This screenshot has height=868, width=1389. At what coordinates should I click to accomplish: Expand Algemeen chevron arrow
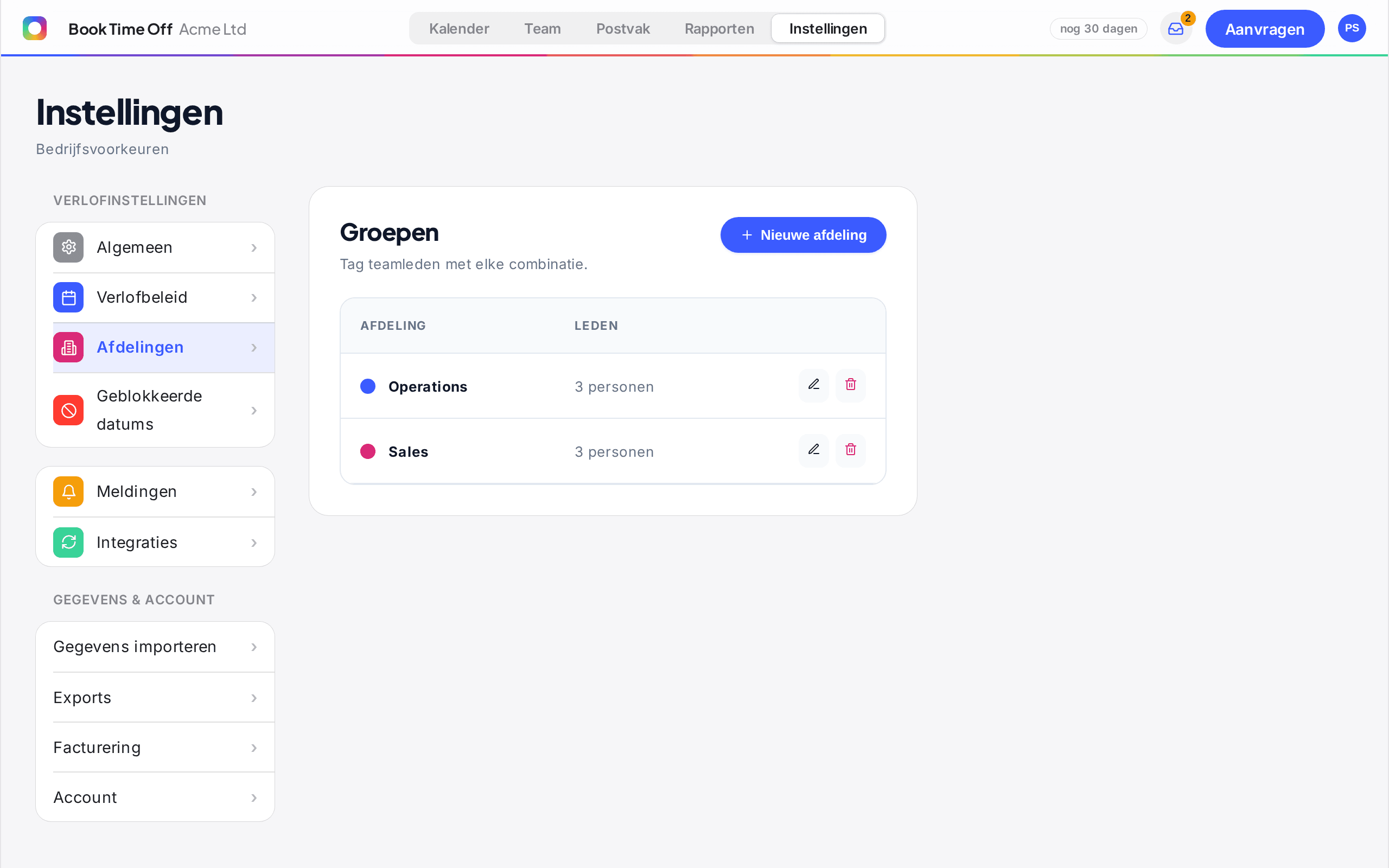(x=254, y=248)
